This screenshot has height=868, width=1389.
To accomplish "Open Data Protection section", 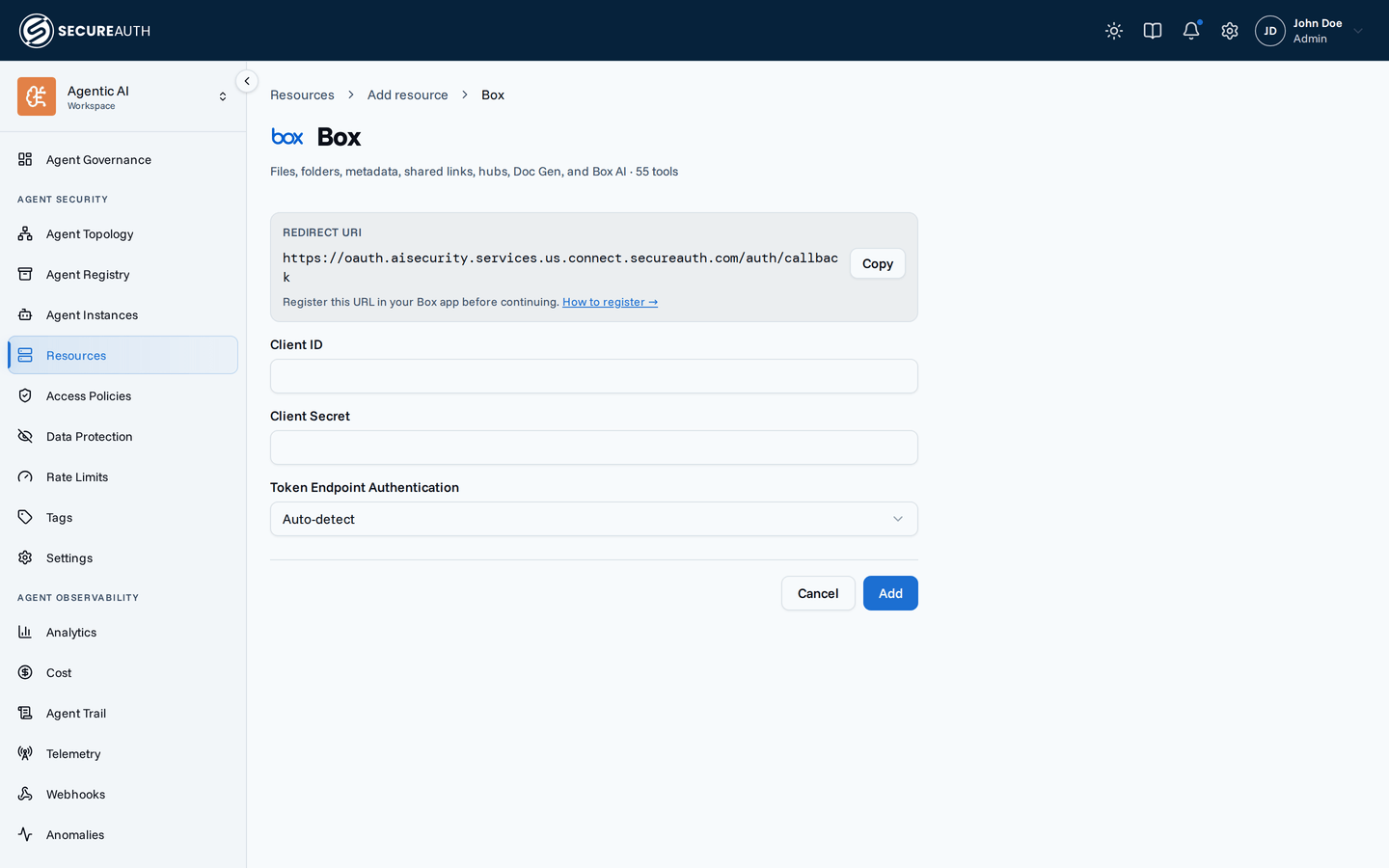I will 123,436.
